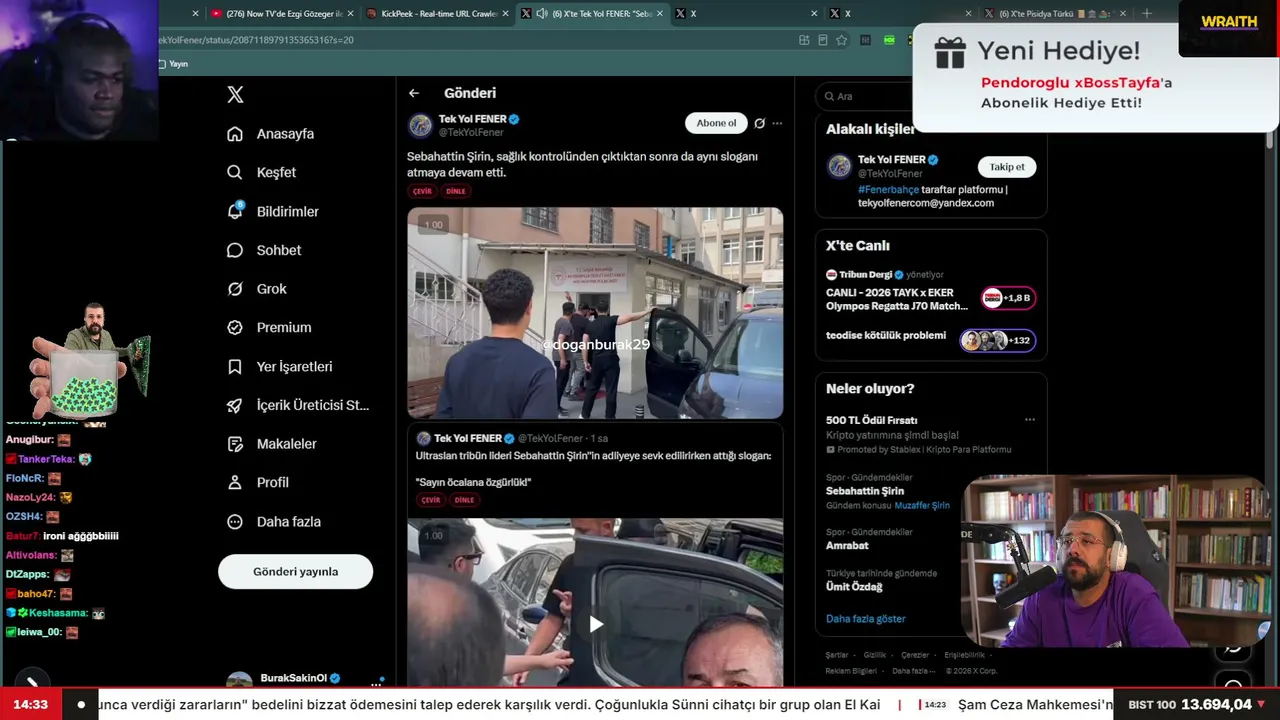Open options for the 500 TL Ödül Fırsatı ad

pyautogui.click(x=1030, y=420)
